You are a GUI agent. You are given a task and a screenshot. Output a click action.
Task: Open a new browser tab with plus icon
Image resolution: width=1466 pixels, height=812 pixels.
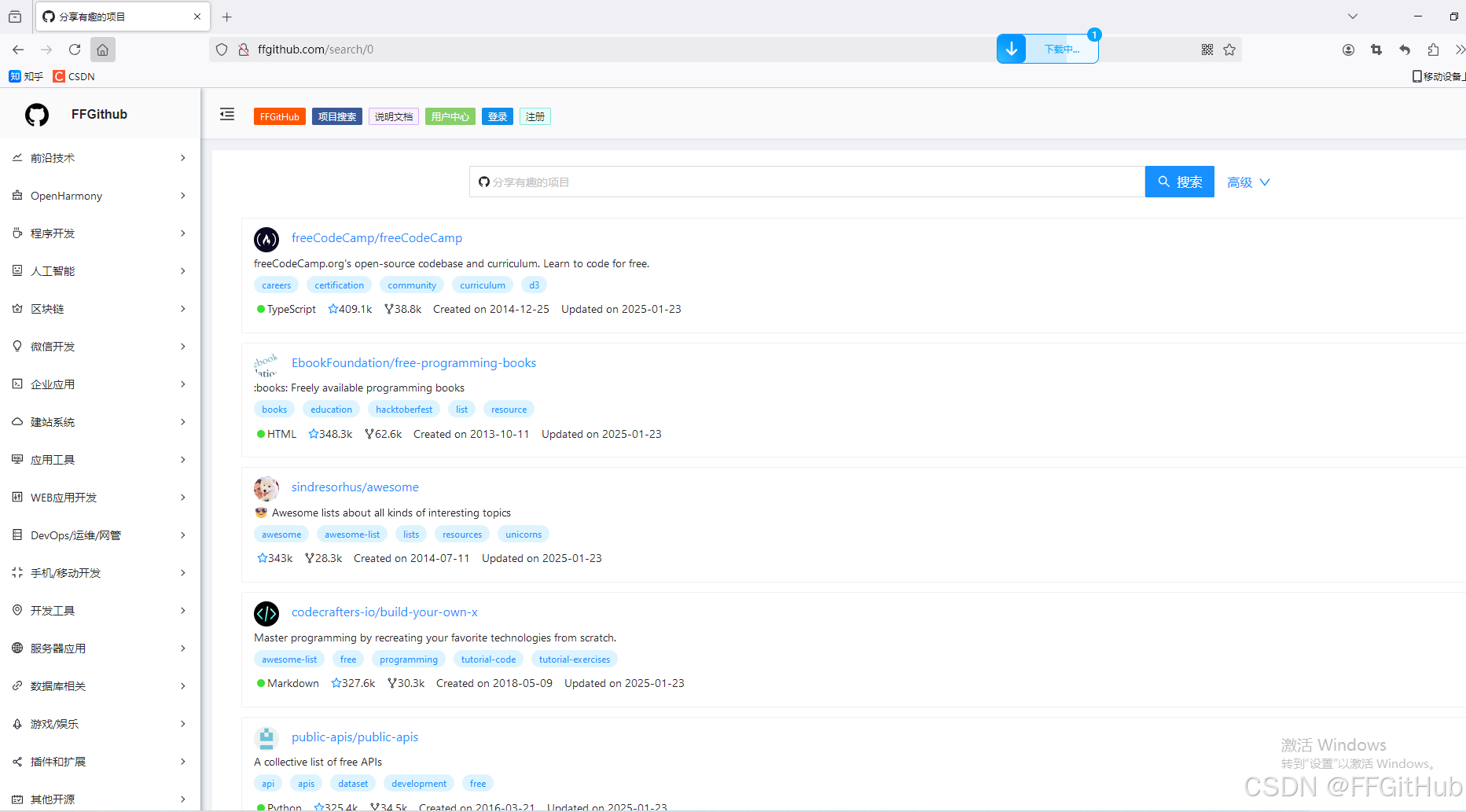click(x=227, y=17)
